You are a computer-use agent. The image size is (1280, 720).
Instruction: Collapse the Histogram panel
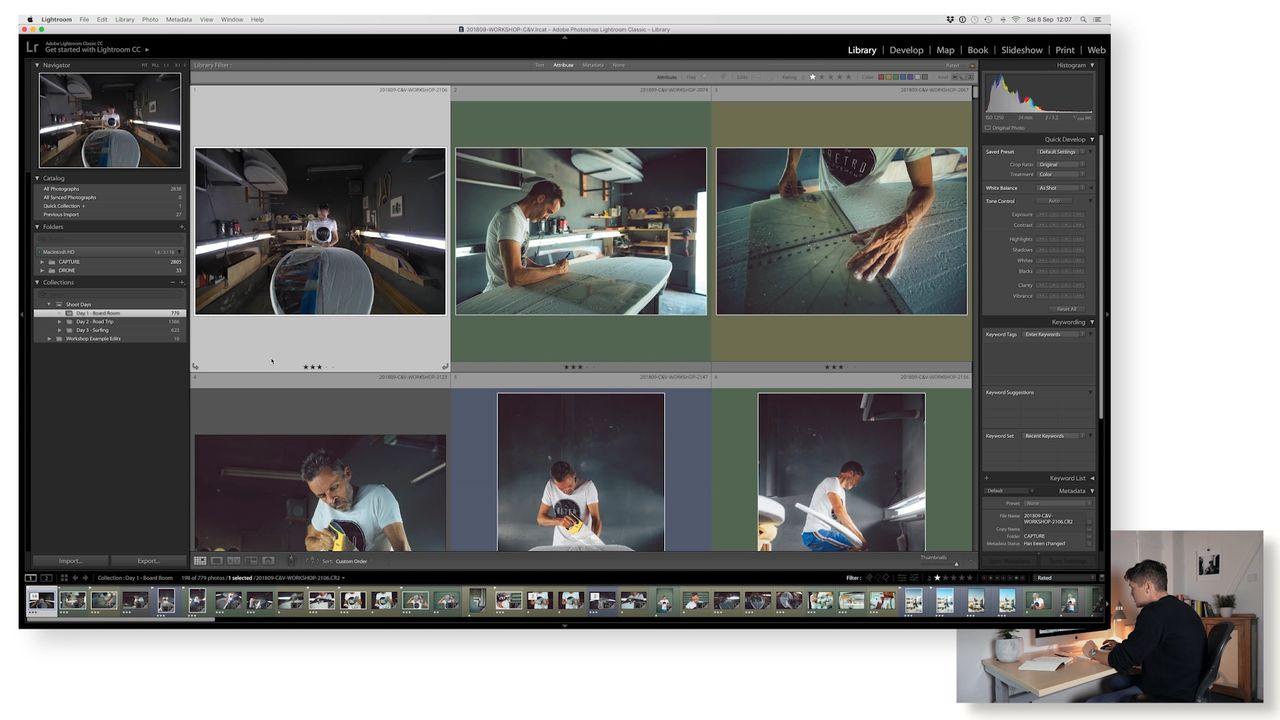(1092, 65)
